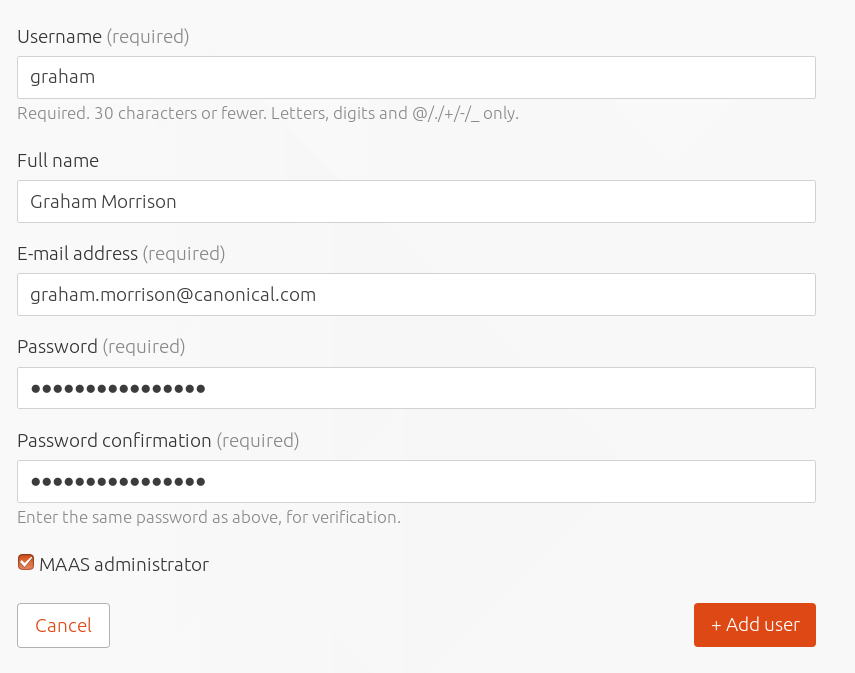
Task: Click into the Password confirmation field
Action: tap(416, 482)
